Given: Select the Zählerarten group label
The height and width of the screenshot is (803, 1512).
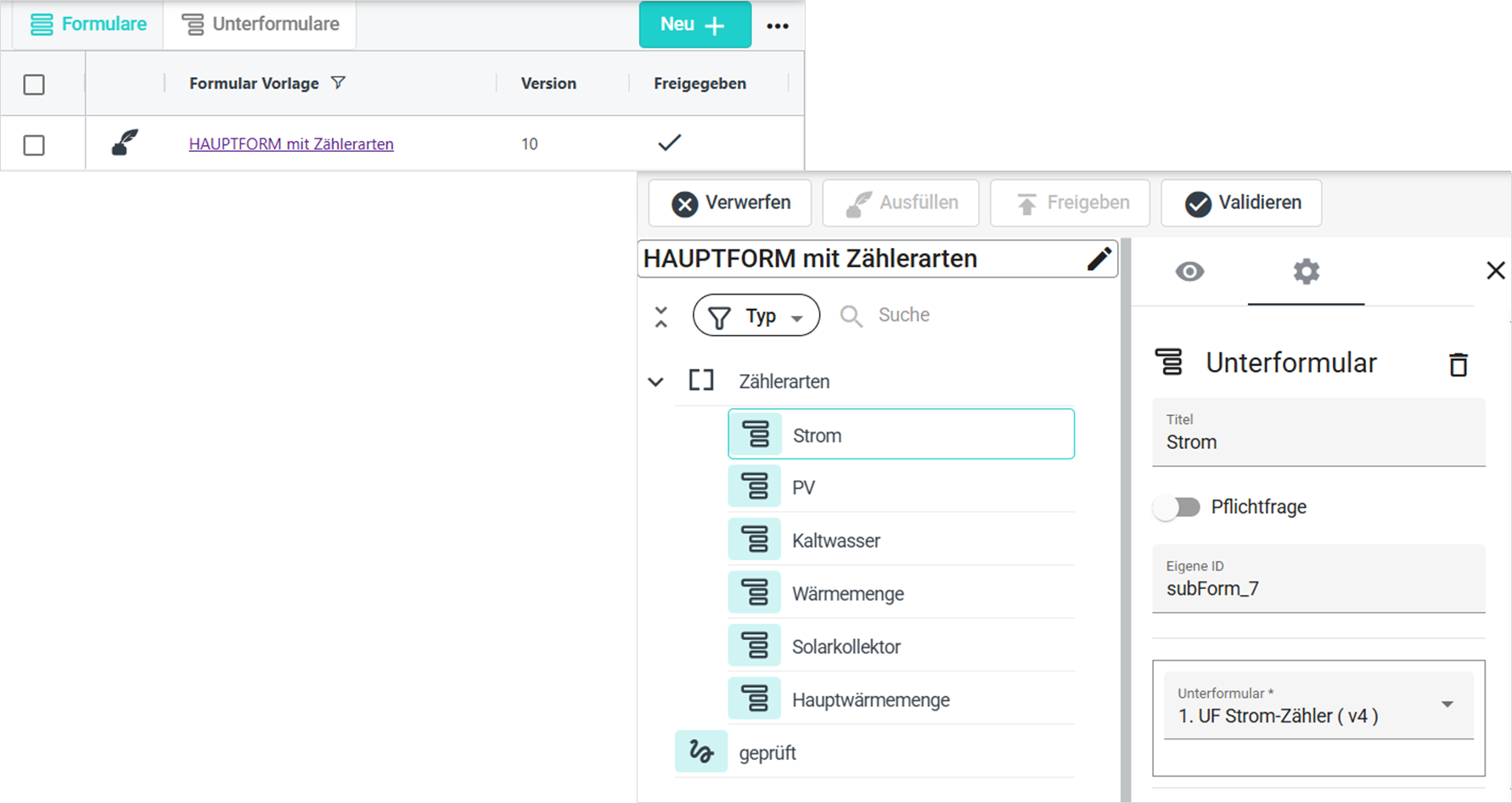Looking at the screenshot, I should tap(784, 382).
